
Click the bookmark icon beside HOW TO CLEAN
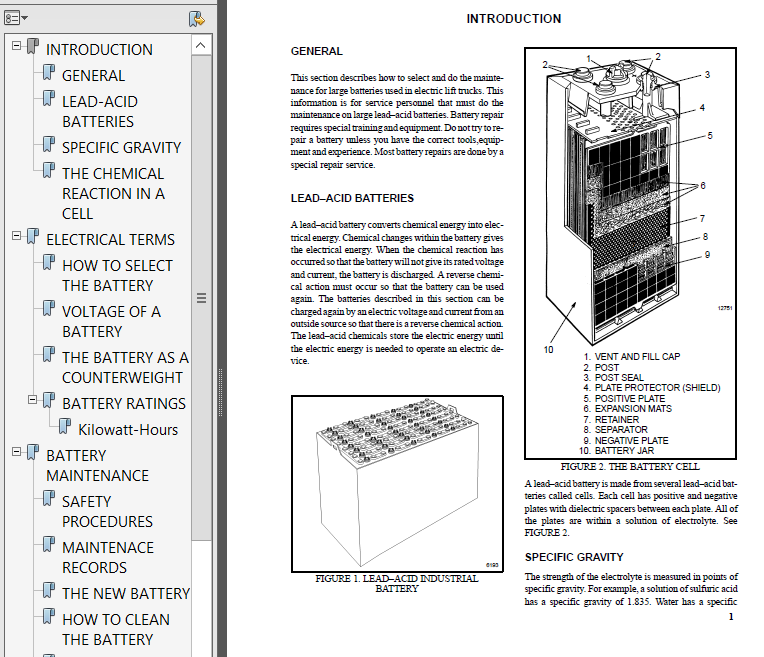tap(49, 616)
